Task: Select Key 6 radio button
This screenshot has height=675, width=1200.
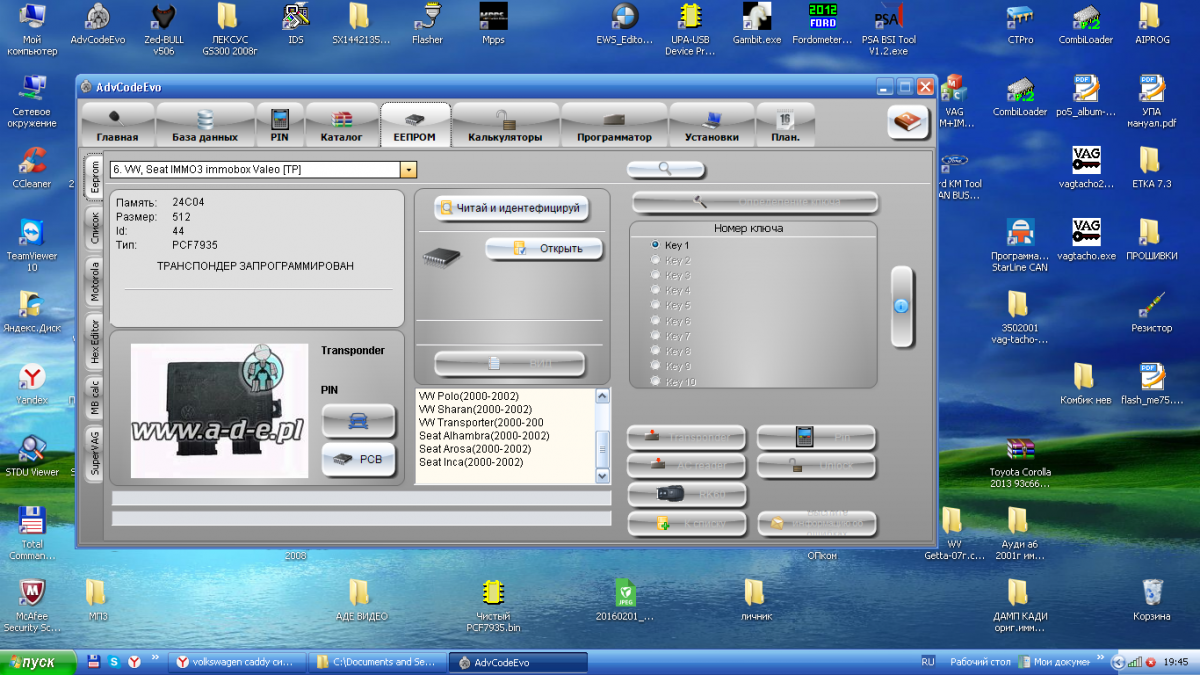Action: point(656,321)
